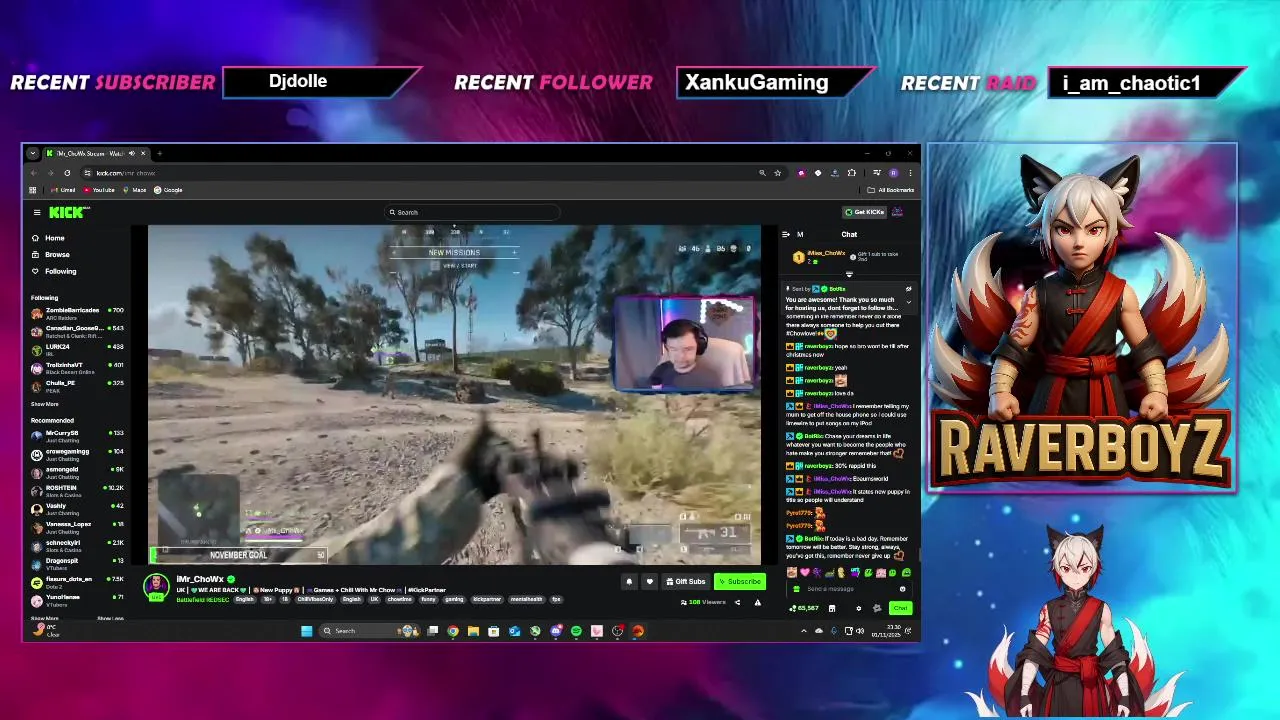The image size is (1280, 720).
Task: Open asmongold recommended channel
Action: point(77,471)
